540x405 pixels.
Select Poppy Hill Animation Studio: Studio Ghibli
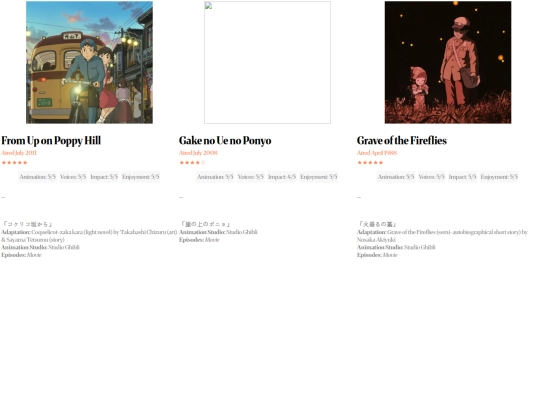tap(40, 247)
